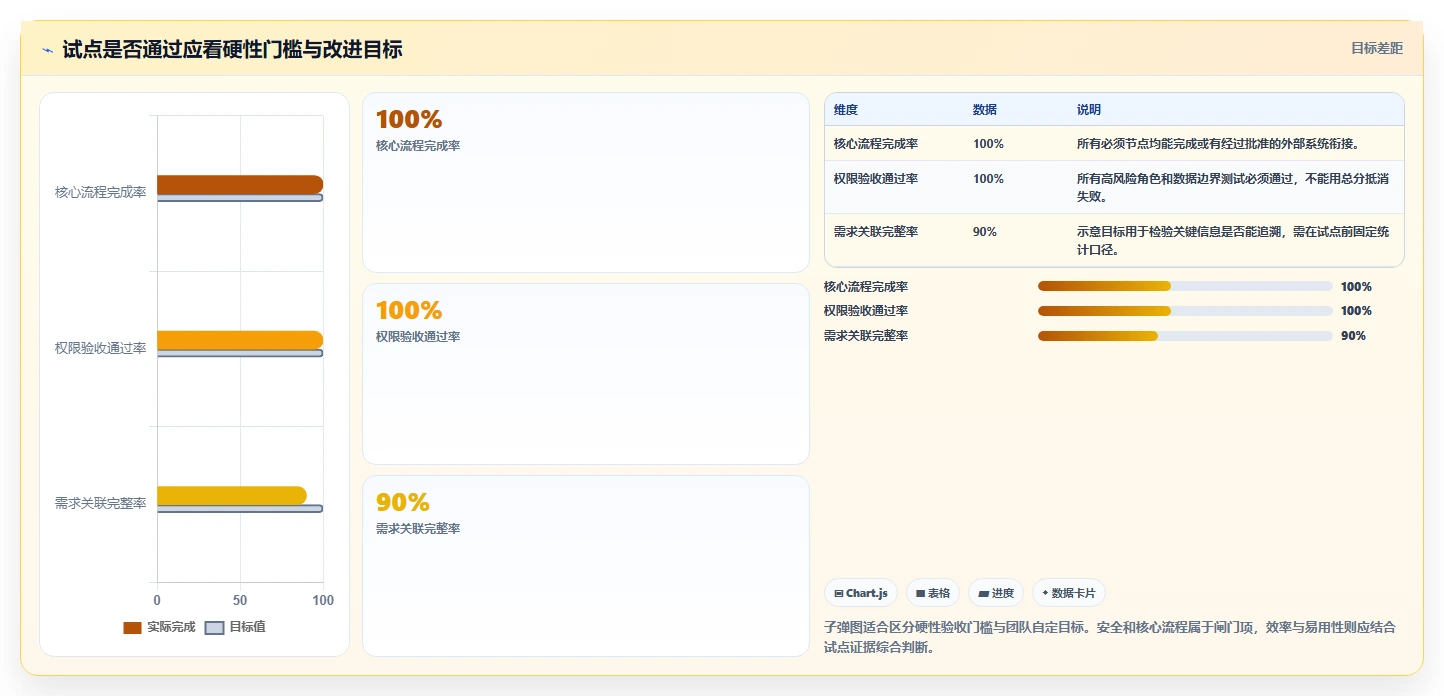Click the Chart.js tag chip
Screen dimensions: 1444x696
click(x=861, y=593)
